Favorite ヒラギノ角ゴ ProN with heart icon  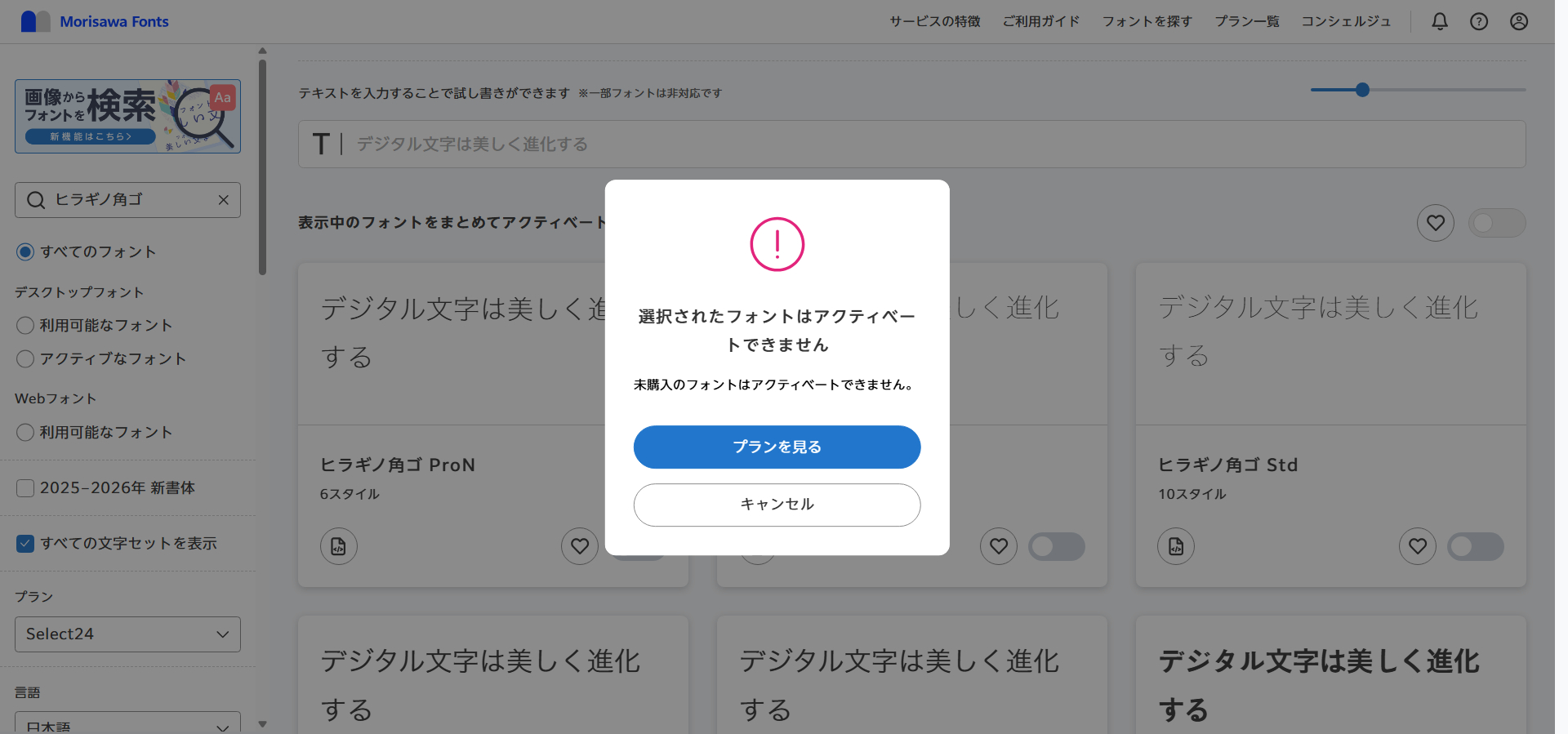[x=580, y=546]
